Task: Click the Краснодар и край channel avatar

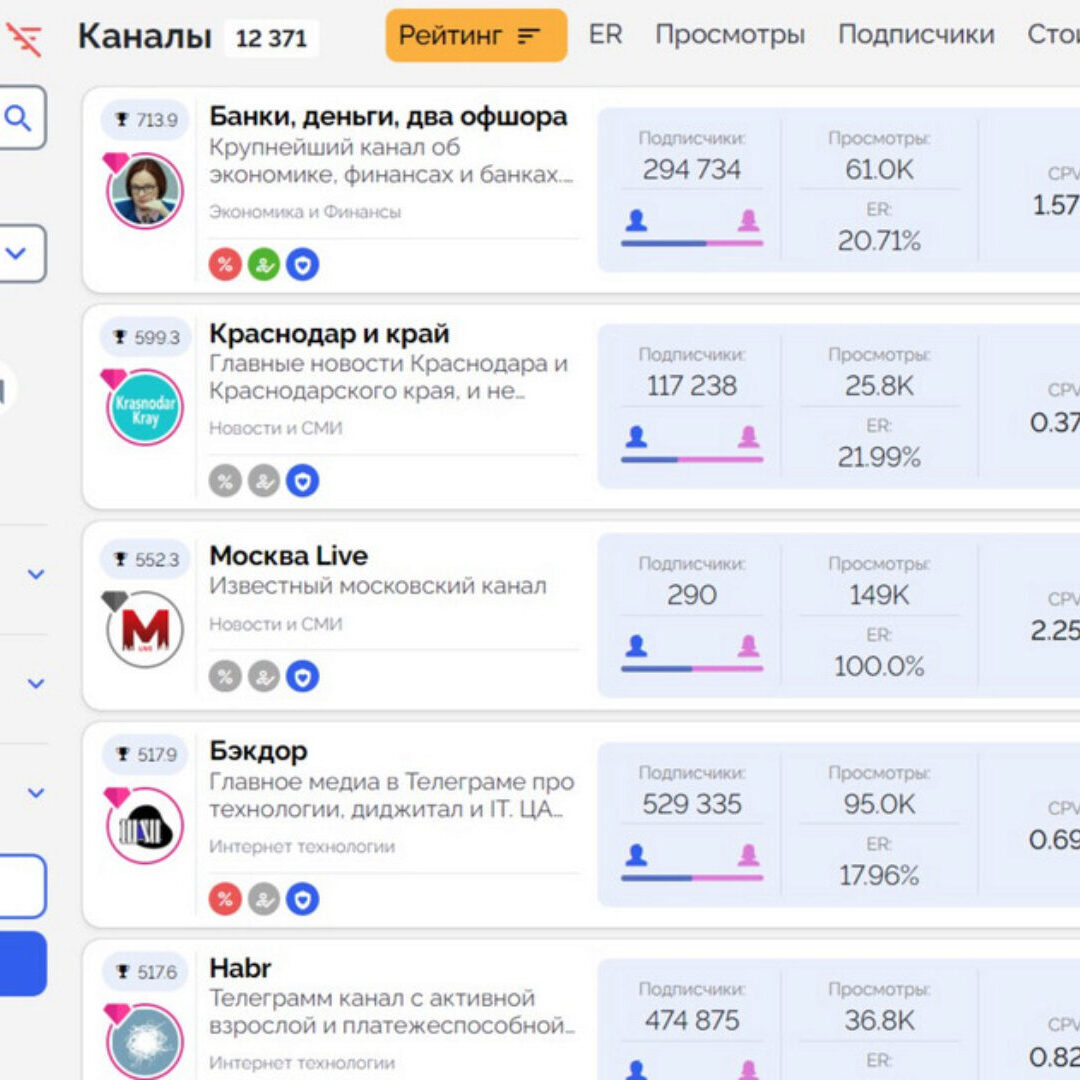Action: [x=145, y=408]
